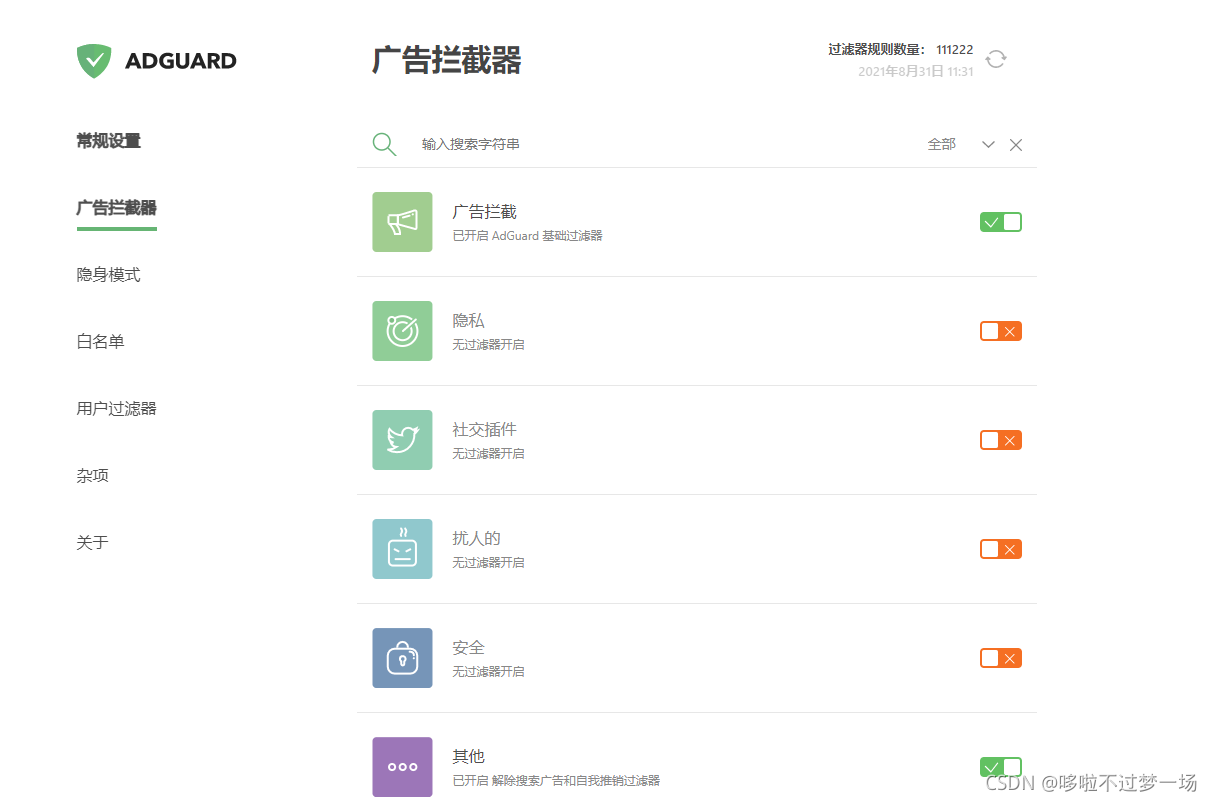Image resolution: width=1212 pixels, height=801 pixels.
Task: Enable the 安全 filter toggle
Action: click(x=1001, y=658)
